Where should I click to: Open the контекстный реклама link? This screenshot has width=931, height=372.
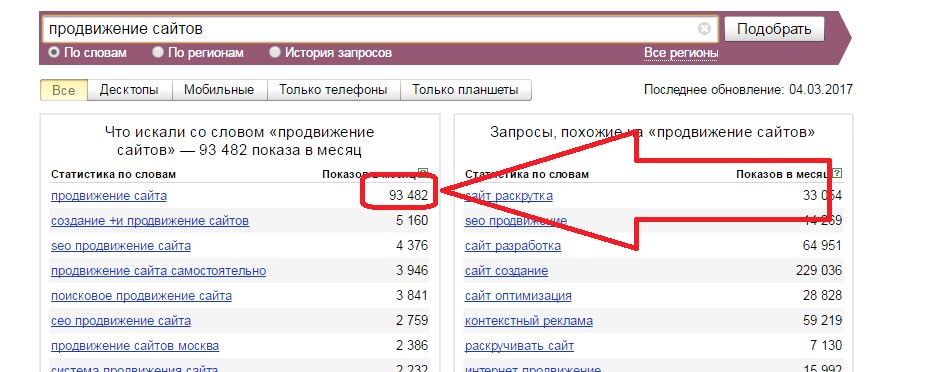point(528,321)
